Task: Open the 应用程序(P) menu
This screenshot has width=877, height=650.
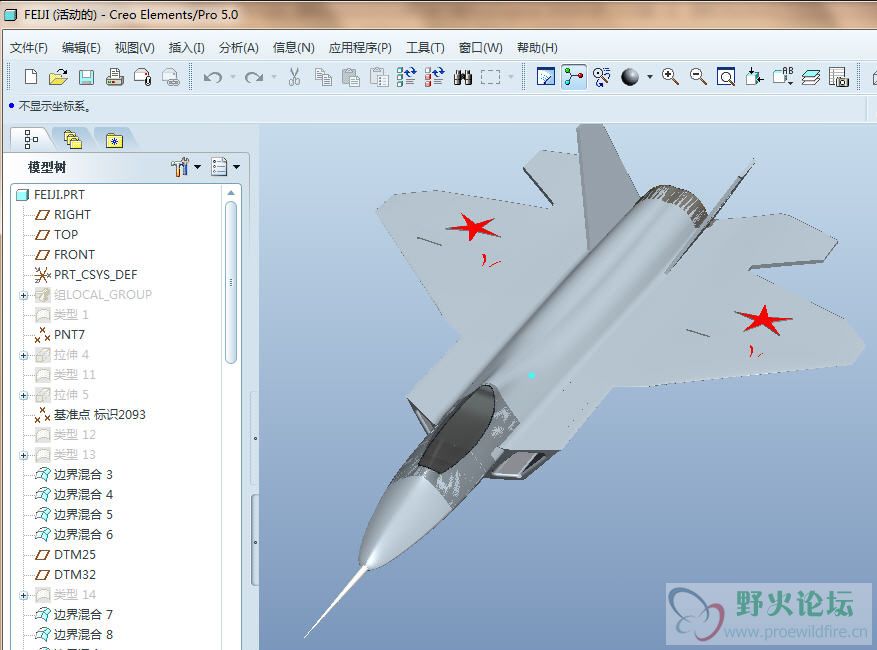Action: point(360,48)
